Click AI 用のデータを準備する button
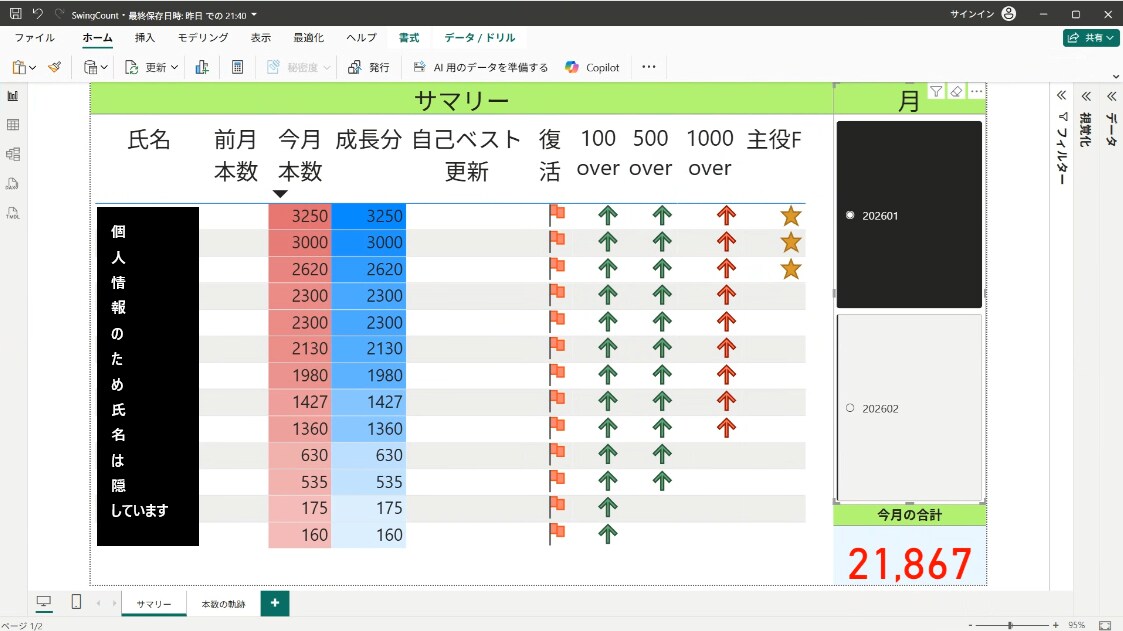Image resolution: width=1123 pixels, height=631 pixels. point(481,67)
